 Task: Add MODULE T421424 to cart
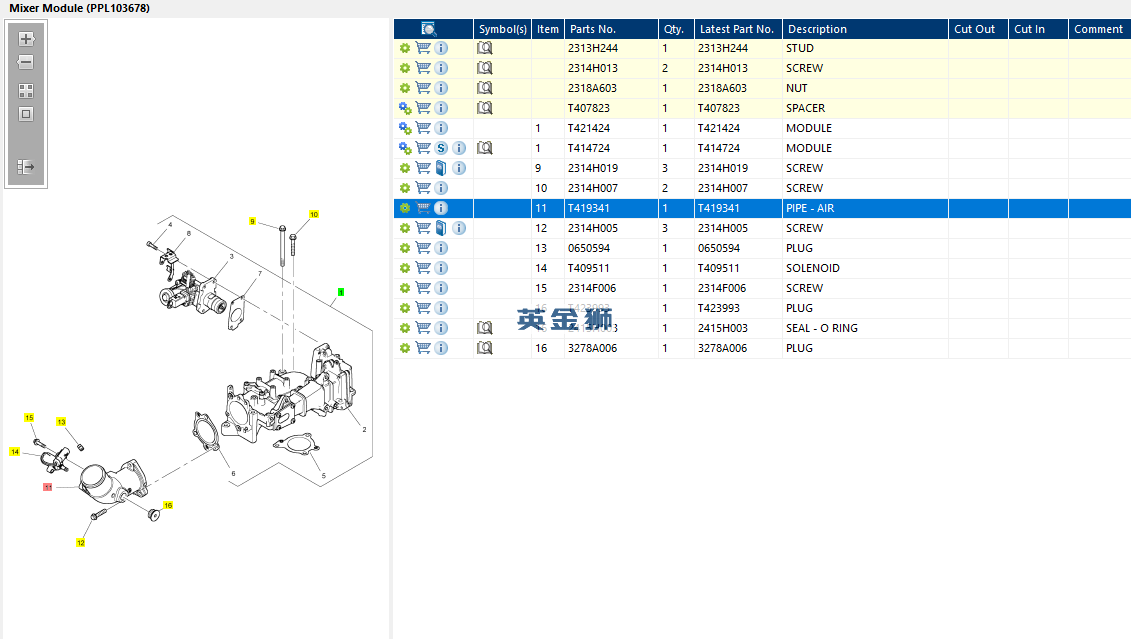423,128
